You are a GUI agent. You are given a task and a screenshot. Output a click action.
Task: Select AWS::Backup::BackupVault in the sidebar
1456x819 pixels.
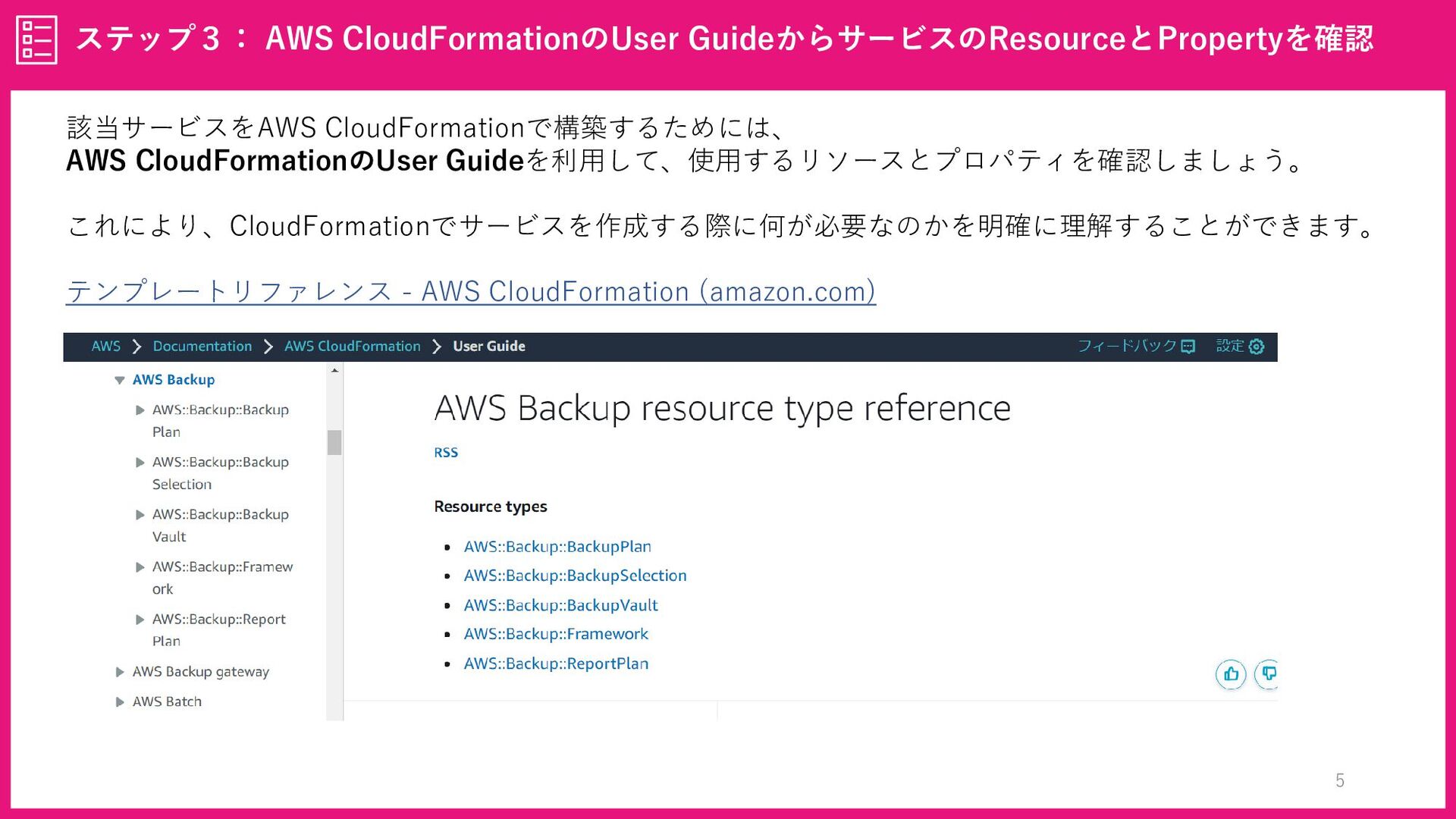(221, 526)
